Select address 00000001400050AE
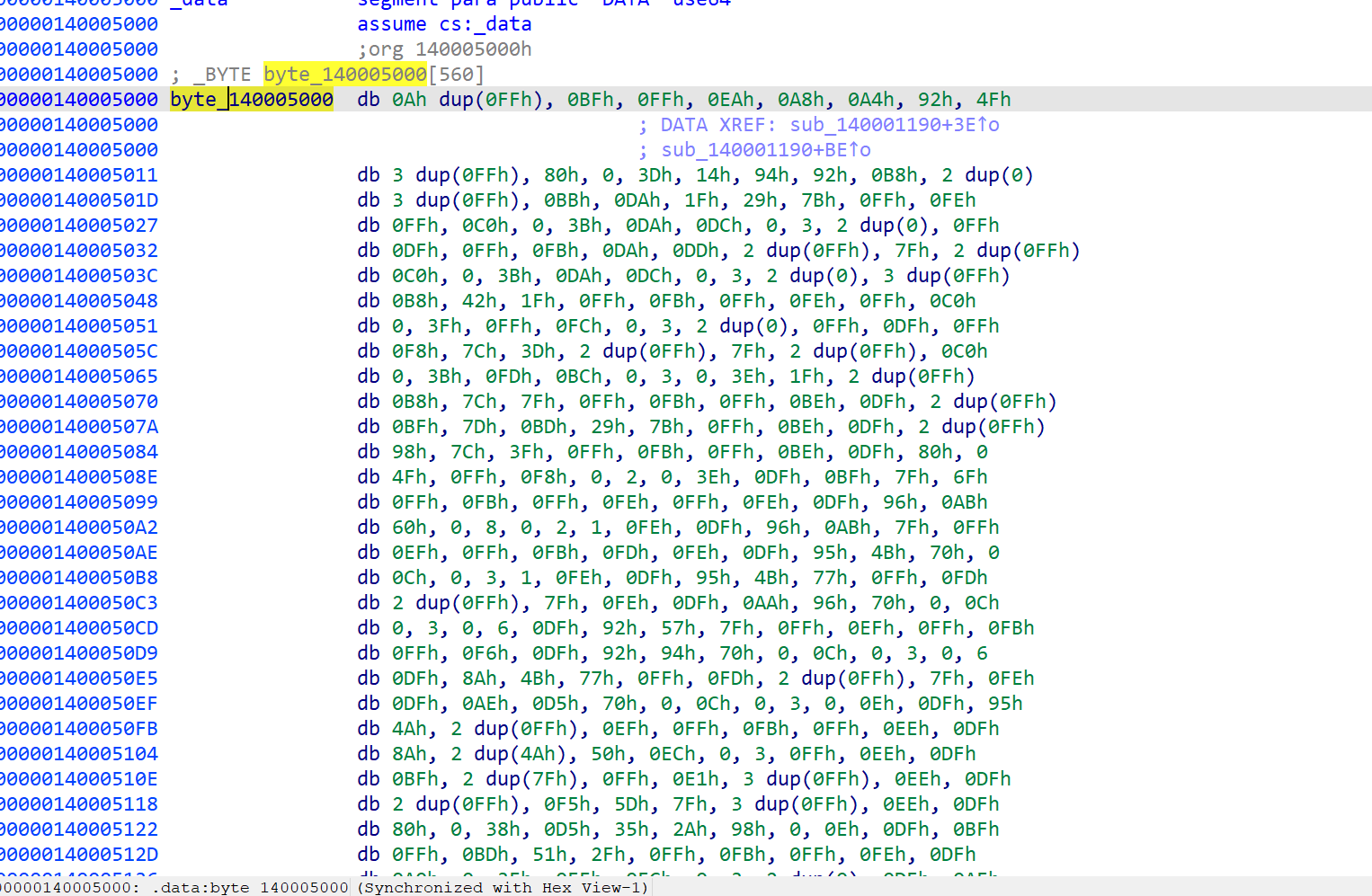This screenshot has height=896, width=1372. coord(79,553)
